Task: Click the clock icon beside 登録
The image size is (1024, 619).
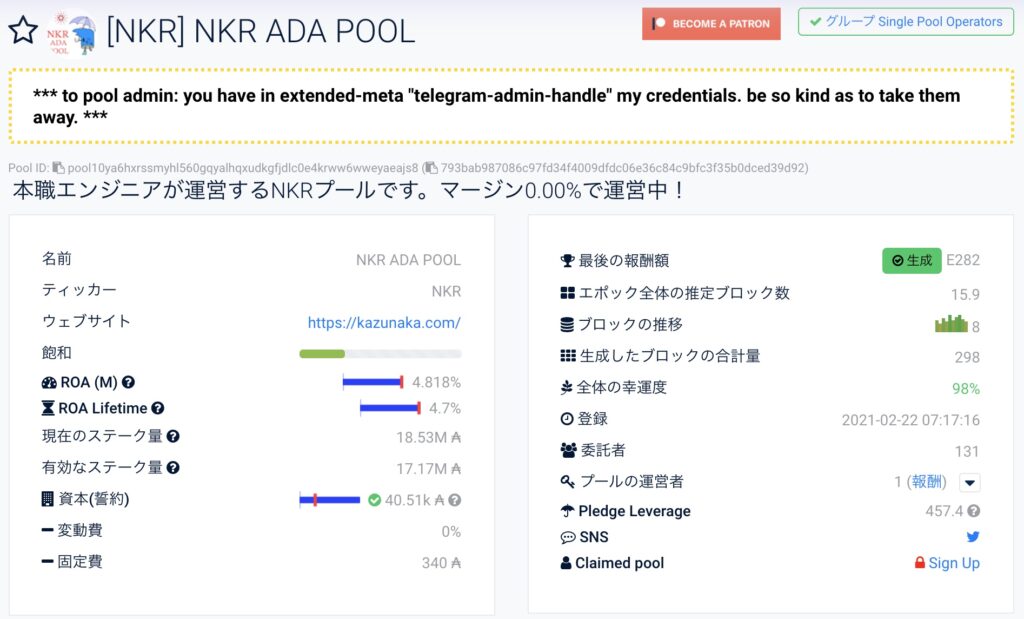Action: coord(567,419)
